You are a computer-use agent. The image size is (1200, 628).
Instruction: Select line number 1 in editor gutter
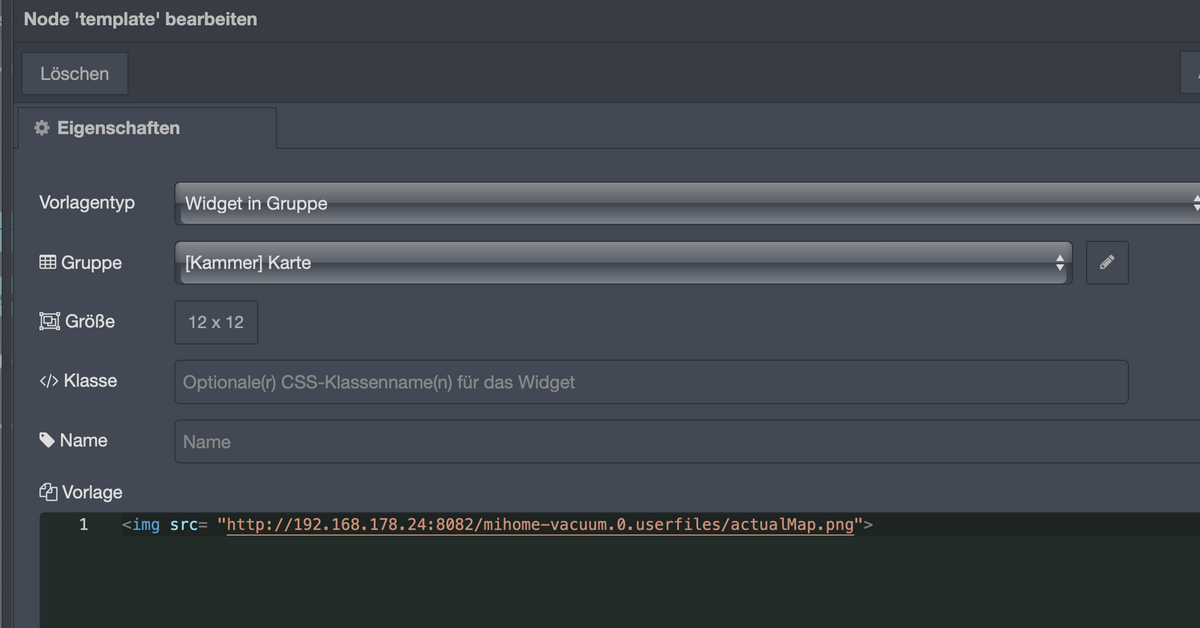[84, 524]
